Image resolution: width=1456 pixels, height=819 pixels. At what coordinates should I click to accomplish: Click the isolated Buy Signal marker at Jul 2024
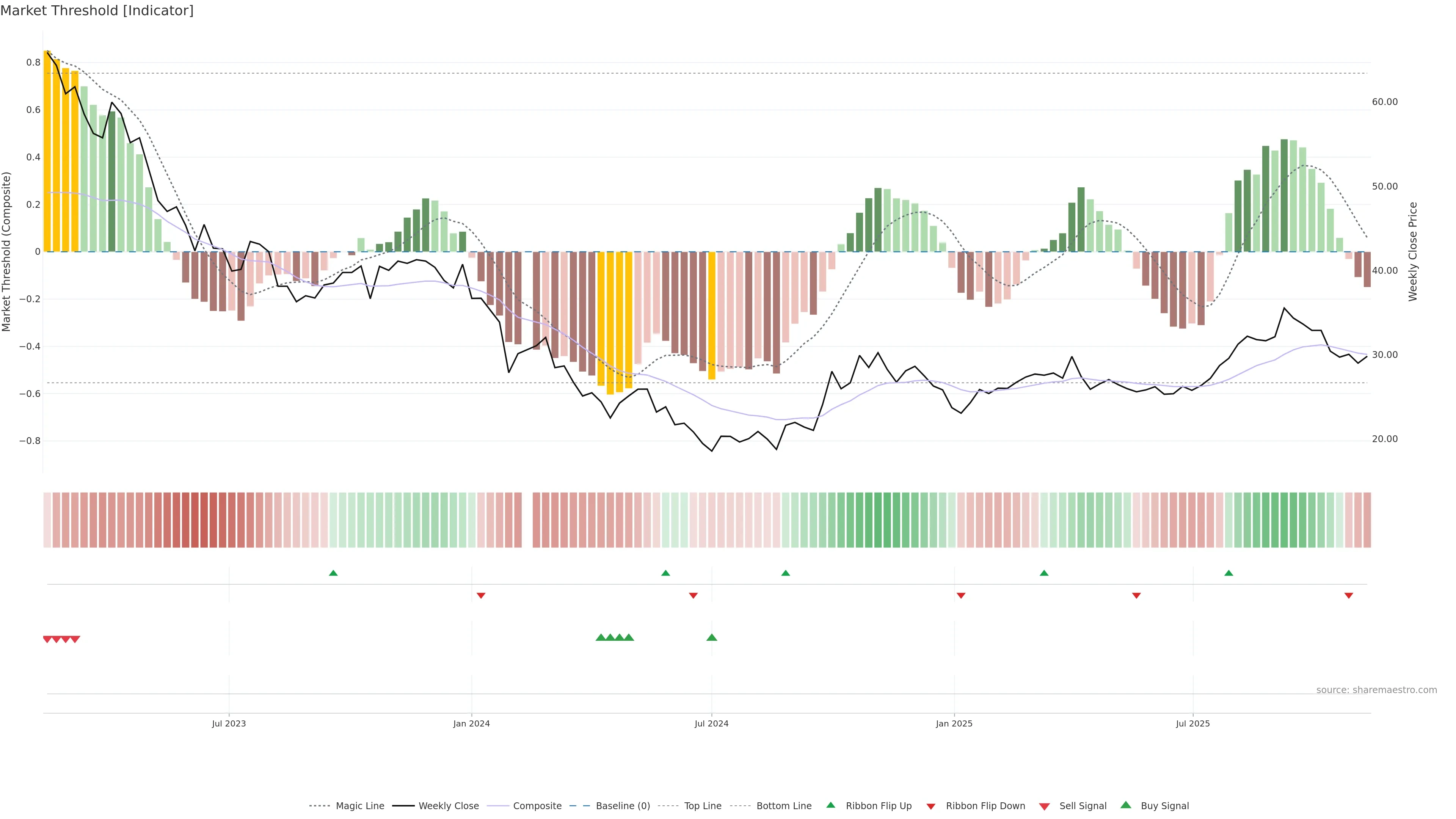click(x=712, y=637)
